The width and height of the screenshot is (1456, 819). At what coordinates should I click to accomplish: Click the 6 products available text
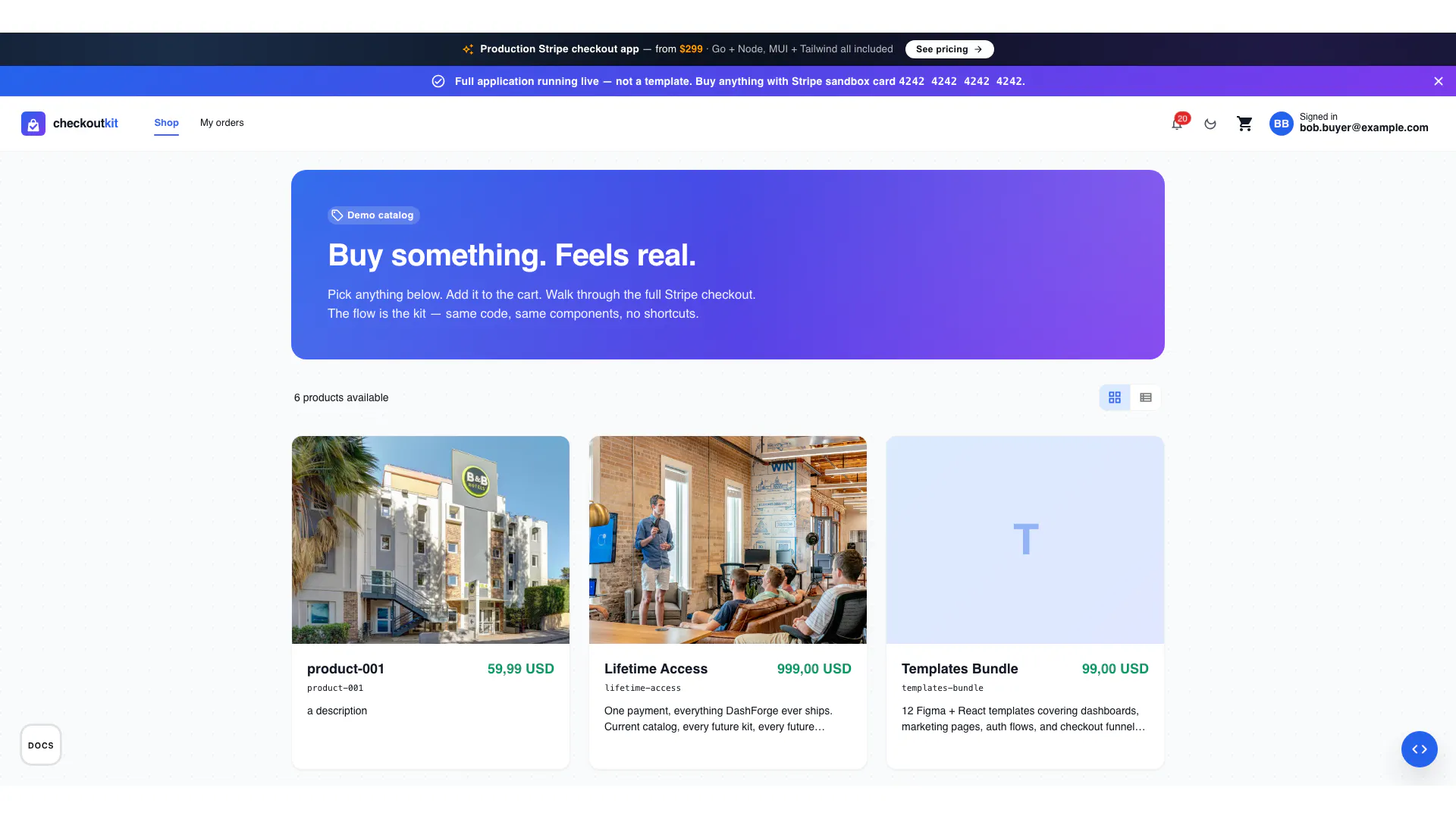point(341,397)
